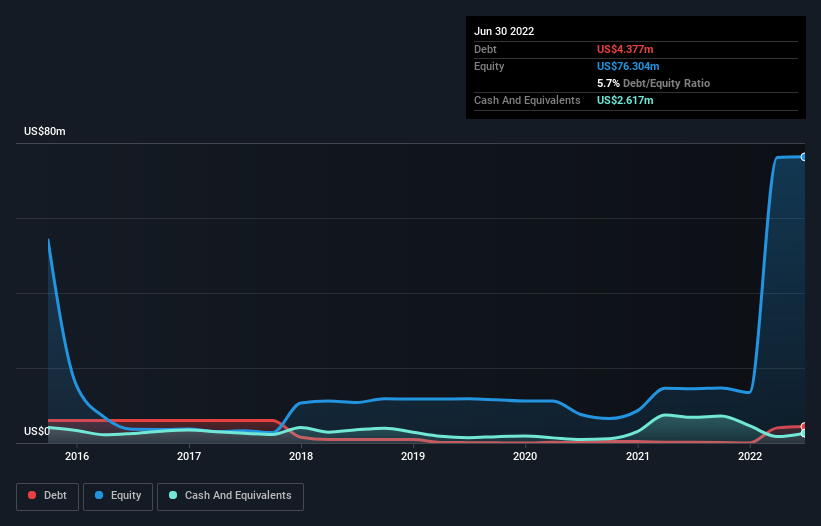Click the Jun 30 2022 tooltip date
The height and width of the screenshot is (526, 821).
(504, 31)
